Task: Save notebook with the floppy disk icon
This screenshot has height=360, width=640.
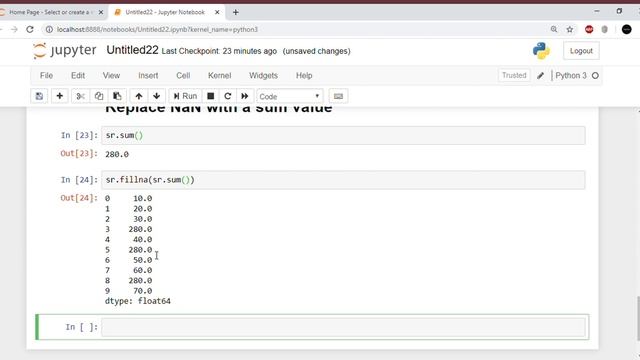Action: tap(39, 96)
